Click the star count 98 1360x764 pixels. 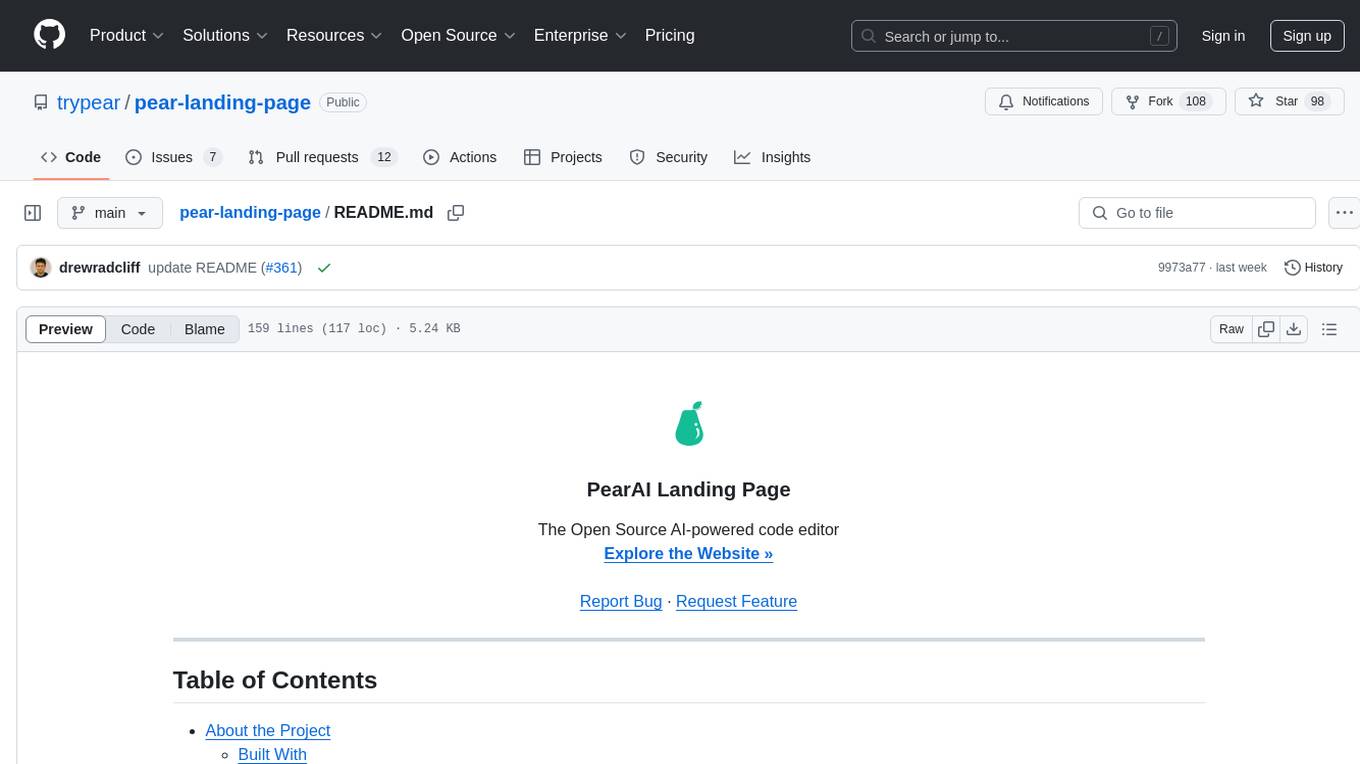click(x=1317, y=102)
